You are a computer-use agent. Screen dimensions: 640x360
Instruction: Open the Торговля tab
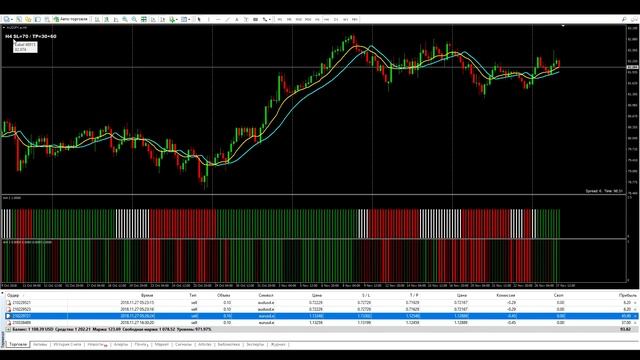18,344
